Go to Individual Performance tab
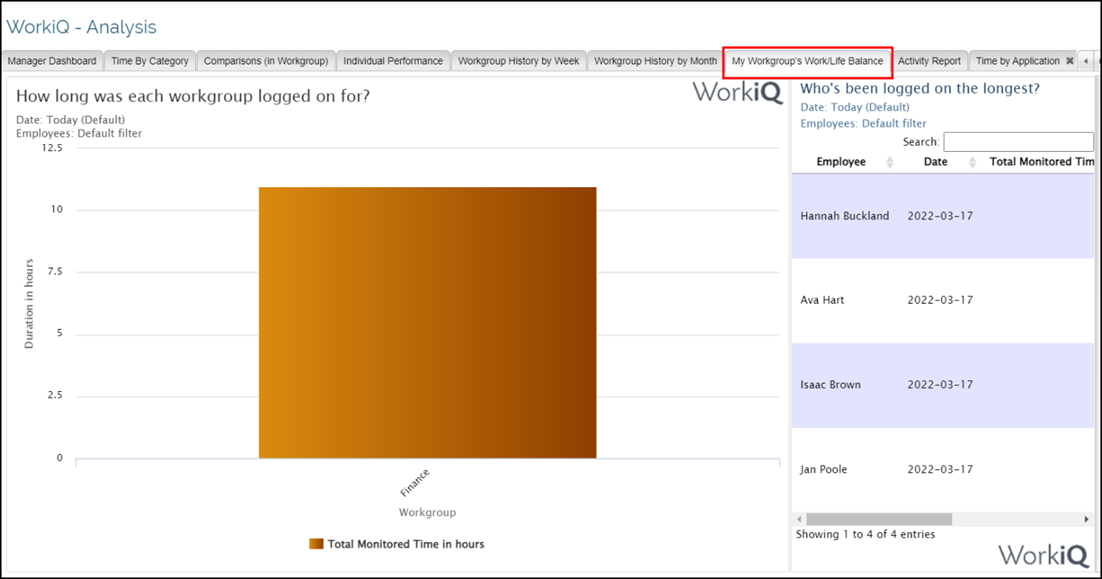This screenshot has width=1102, height=579. (x=393, y=61)
